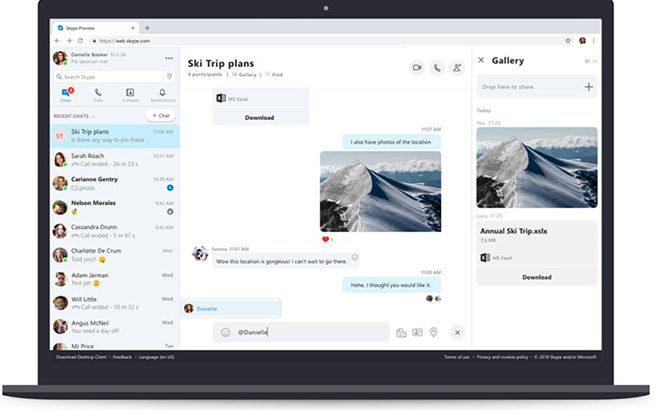Expand the Gallery filter All dropdown
This screenshot has height=410, width=660.
coord(589,61)
